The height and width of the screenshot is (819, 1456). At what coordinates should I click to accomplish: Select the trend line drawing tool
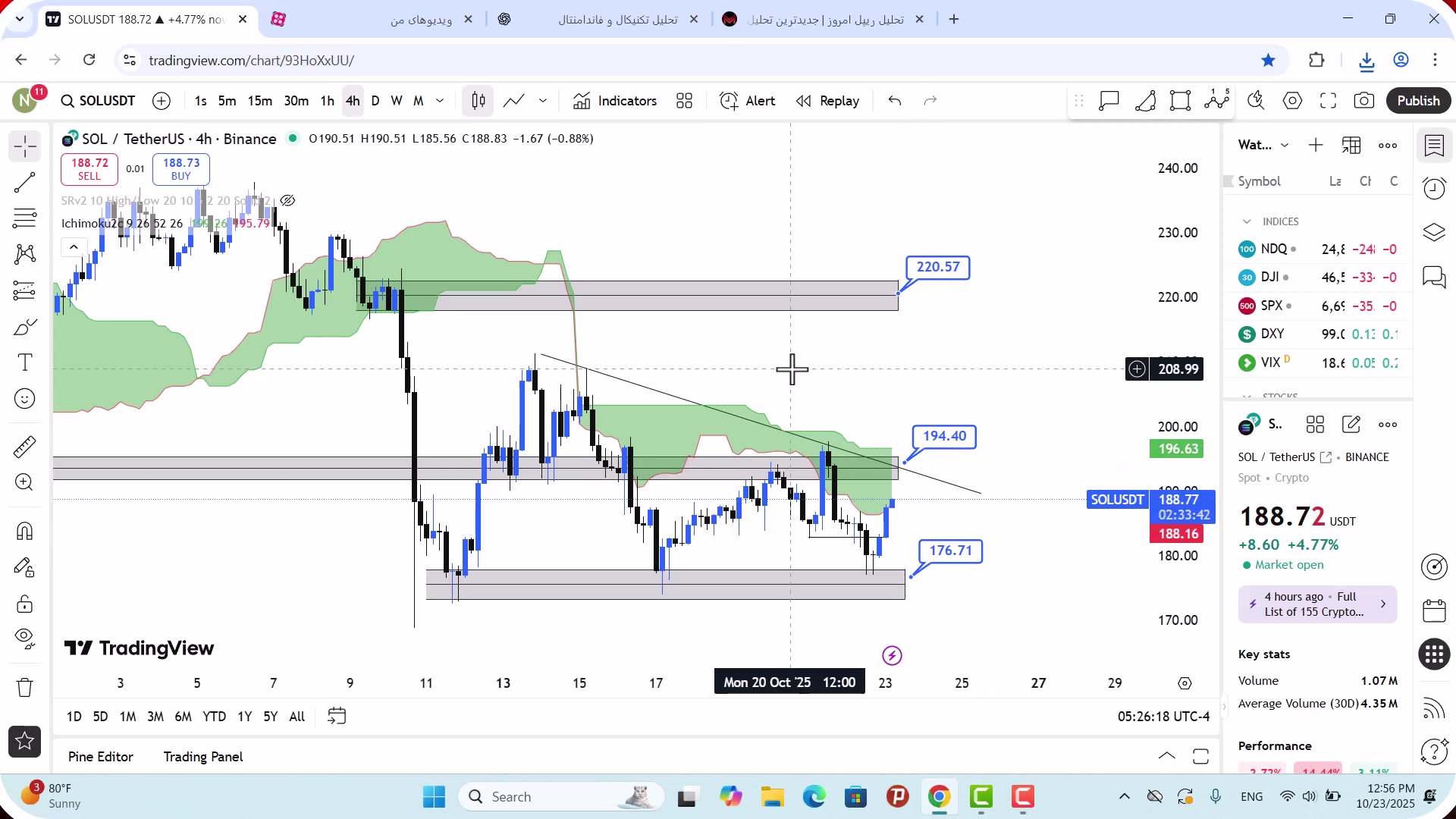(x=25, y=183)
